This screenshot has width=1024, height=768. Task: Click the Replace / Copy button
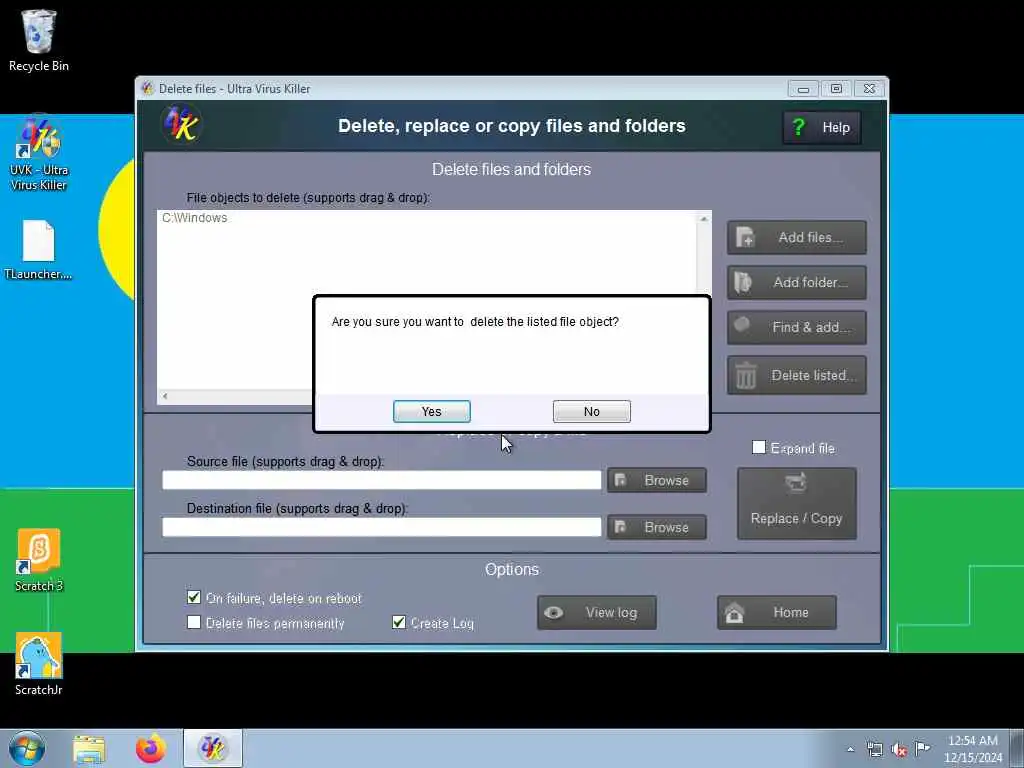pyautogui.click(x=797, y=504)
